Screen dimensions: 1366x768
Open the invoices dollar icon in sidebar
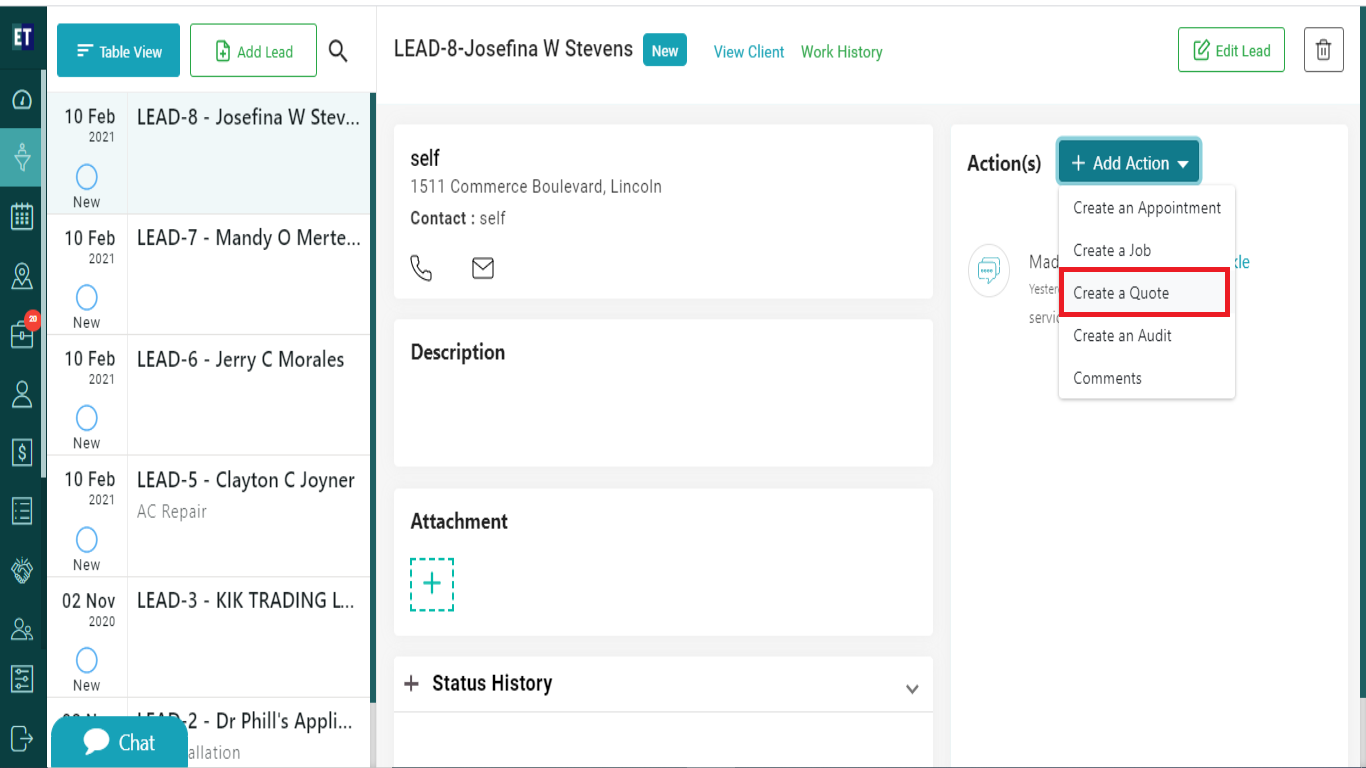[22, 452]
